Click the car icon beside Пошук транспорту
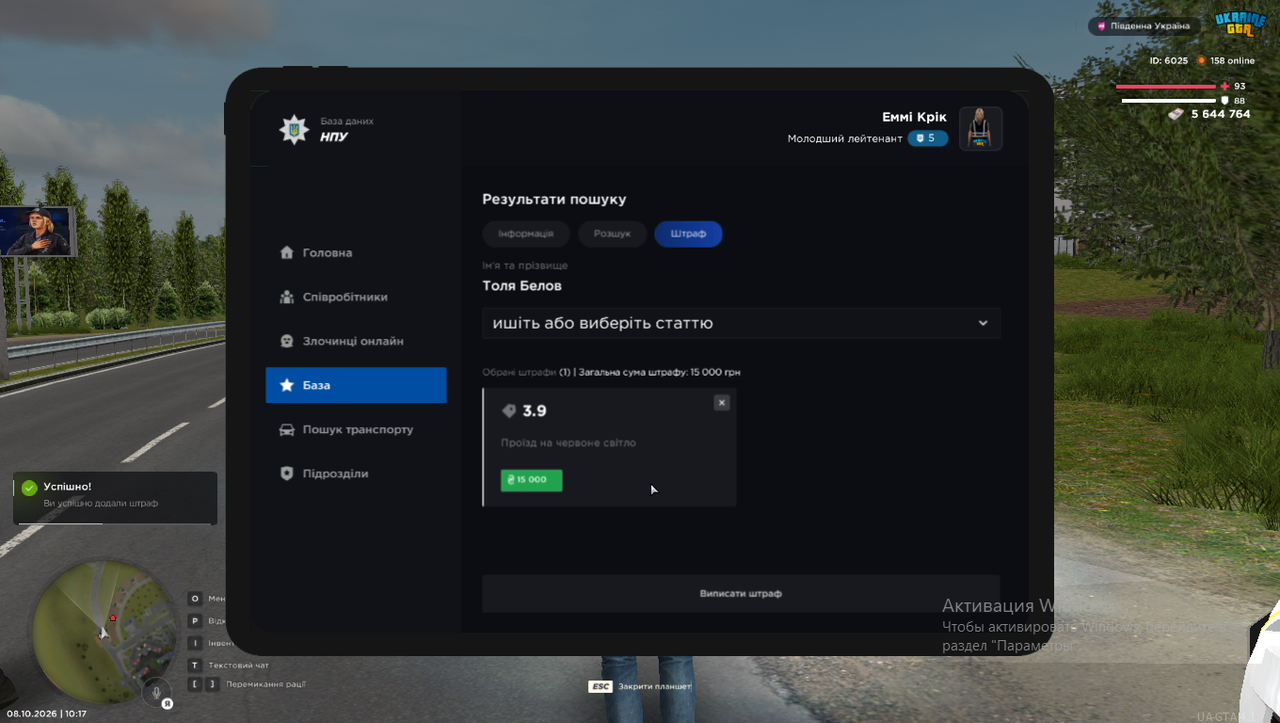1280x723 pixels. (x=287, y=429)
